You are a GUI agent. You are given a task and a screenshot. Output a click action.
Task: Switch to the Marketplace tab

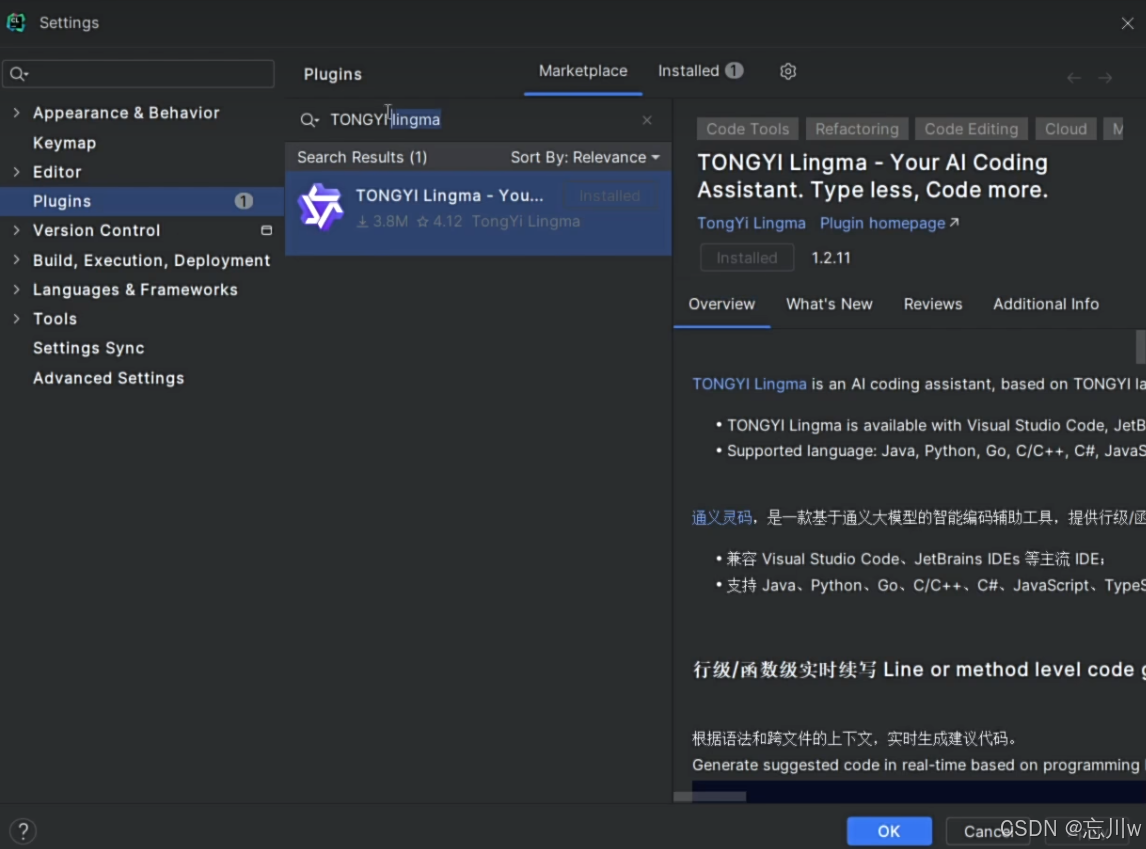(x=583, y=72)
